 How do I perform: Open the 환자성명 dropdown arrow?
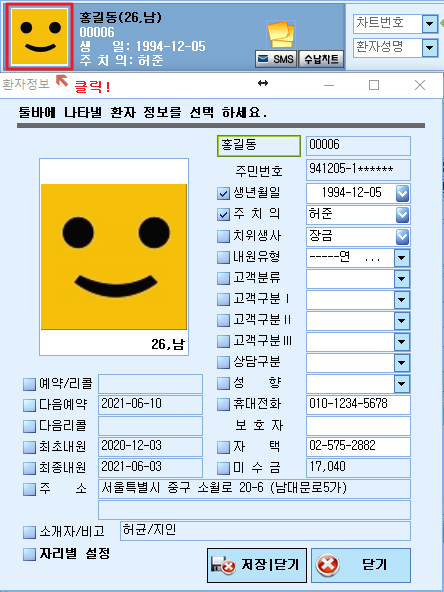(430, 48)
